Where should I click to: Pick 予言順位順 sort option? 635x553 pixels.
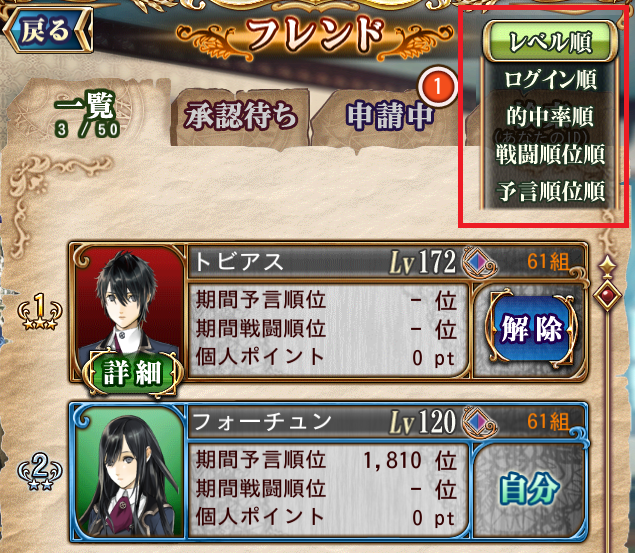[550, 191]
